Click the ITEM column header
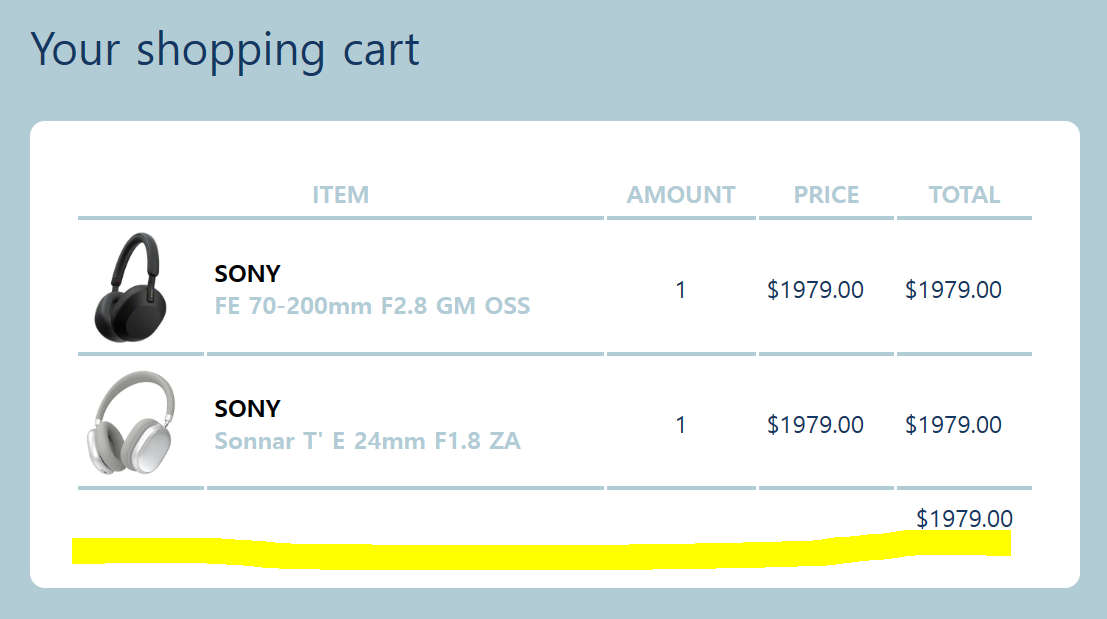Screen dimensions: 1107x619 pyautogui.click(x=341, y=195)
